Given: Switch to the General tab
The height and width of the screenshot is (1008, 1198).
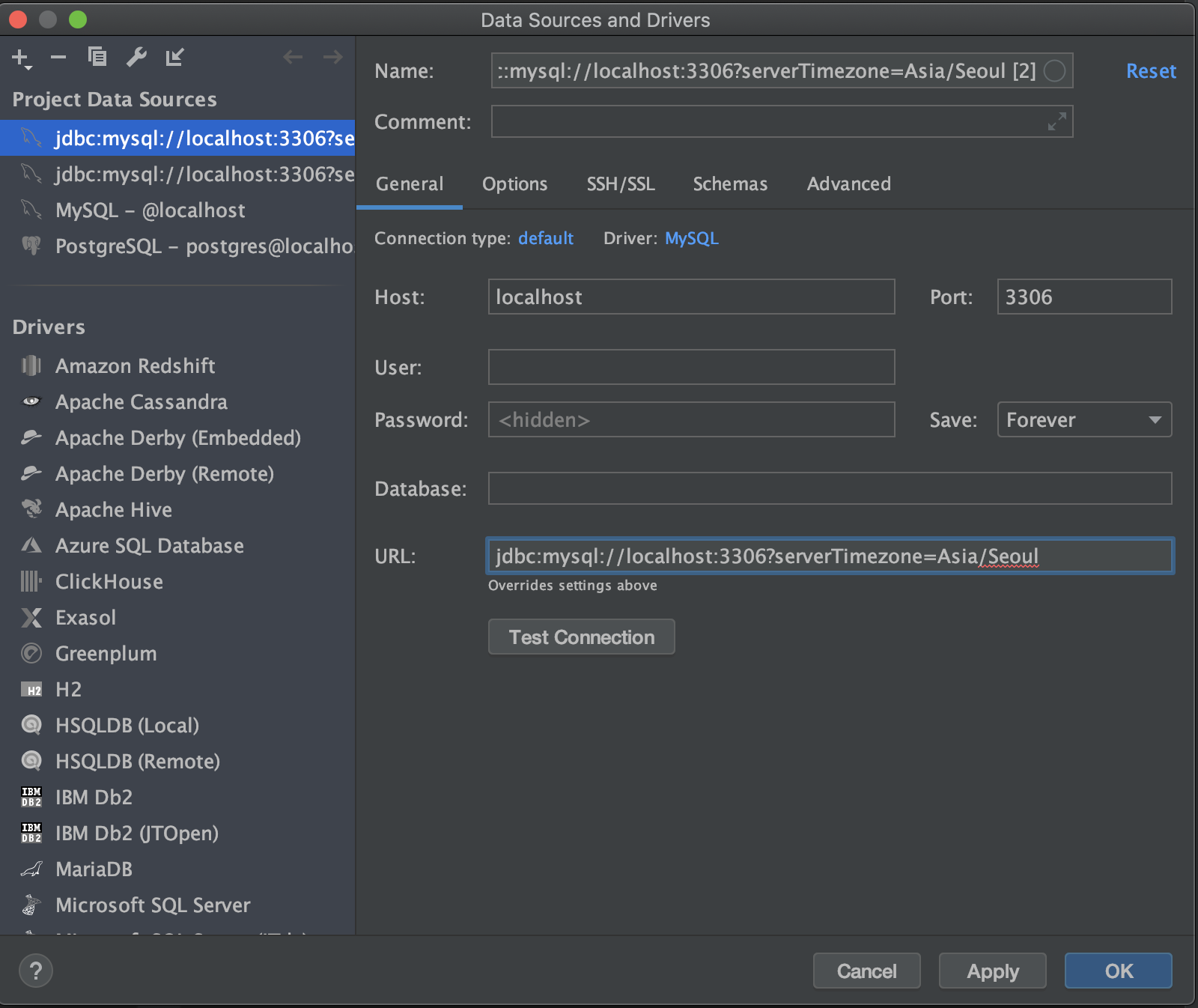Looking at the screenshot, I should coord(410,184).
